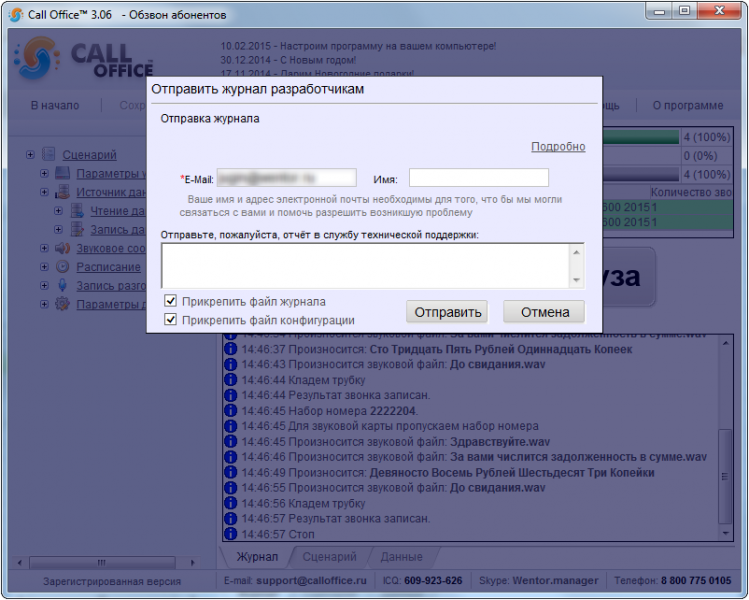Viewport: 749px width, 600px height.
Task: Open the Подробно link
Action: [558, 146]
